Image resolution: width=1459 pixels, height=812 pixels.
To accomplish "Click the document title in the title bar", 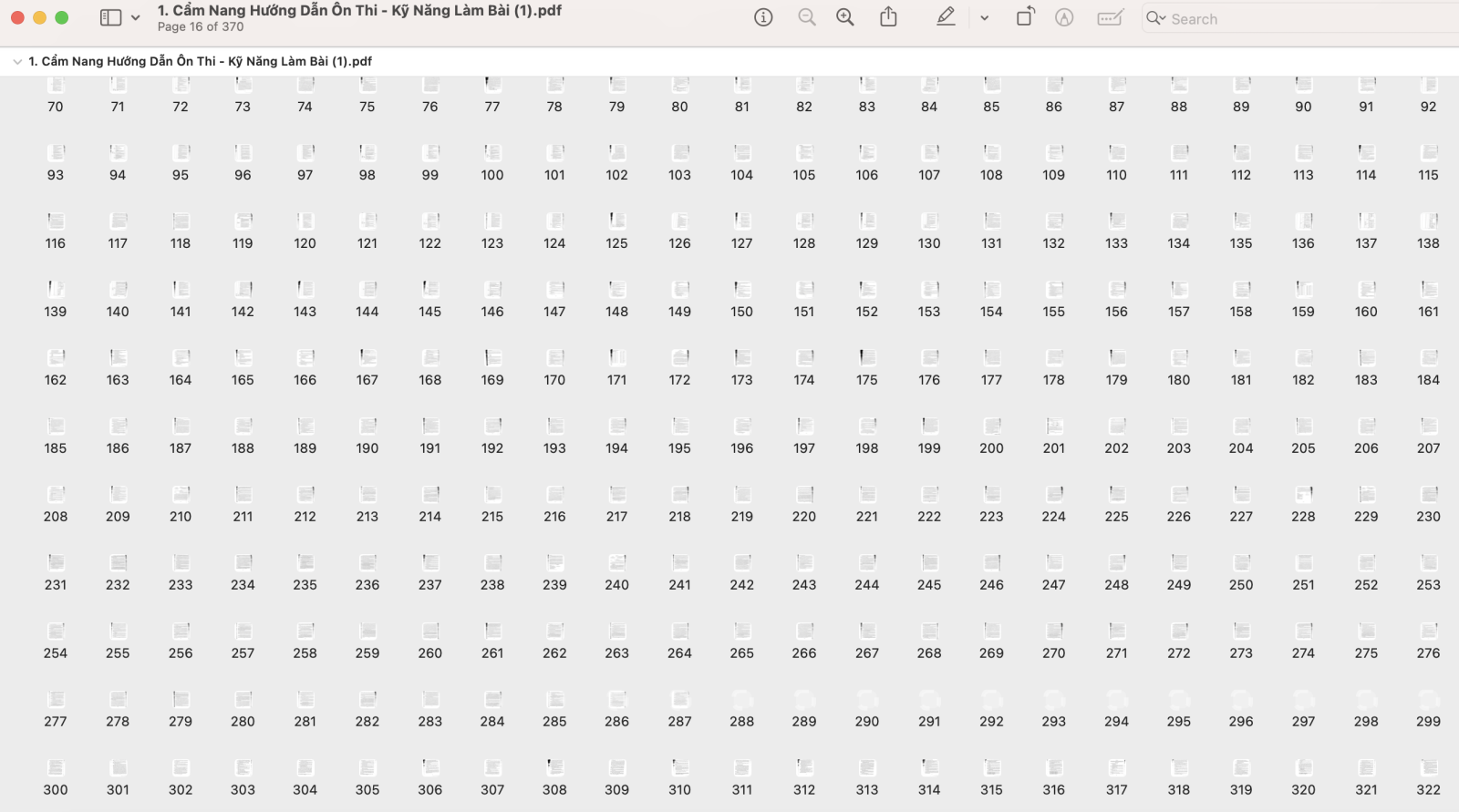I will (x=359, y=11).
